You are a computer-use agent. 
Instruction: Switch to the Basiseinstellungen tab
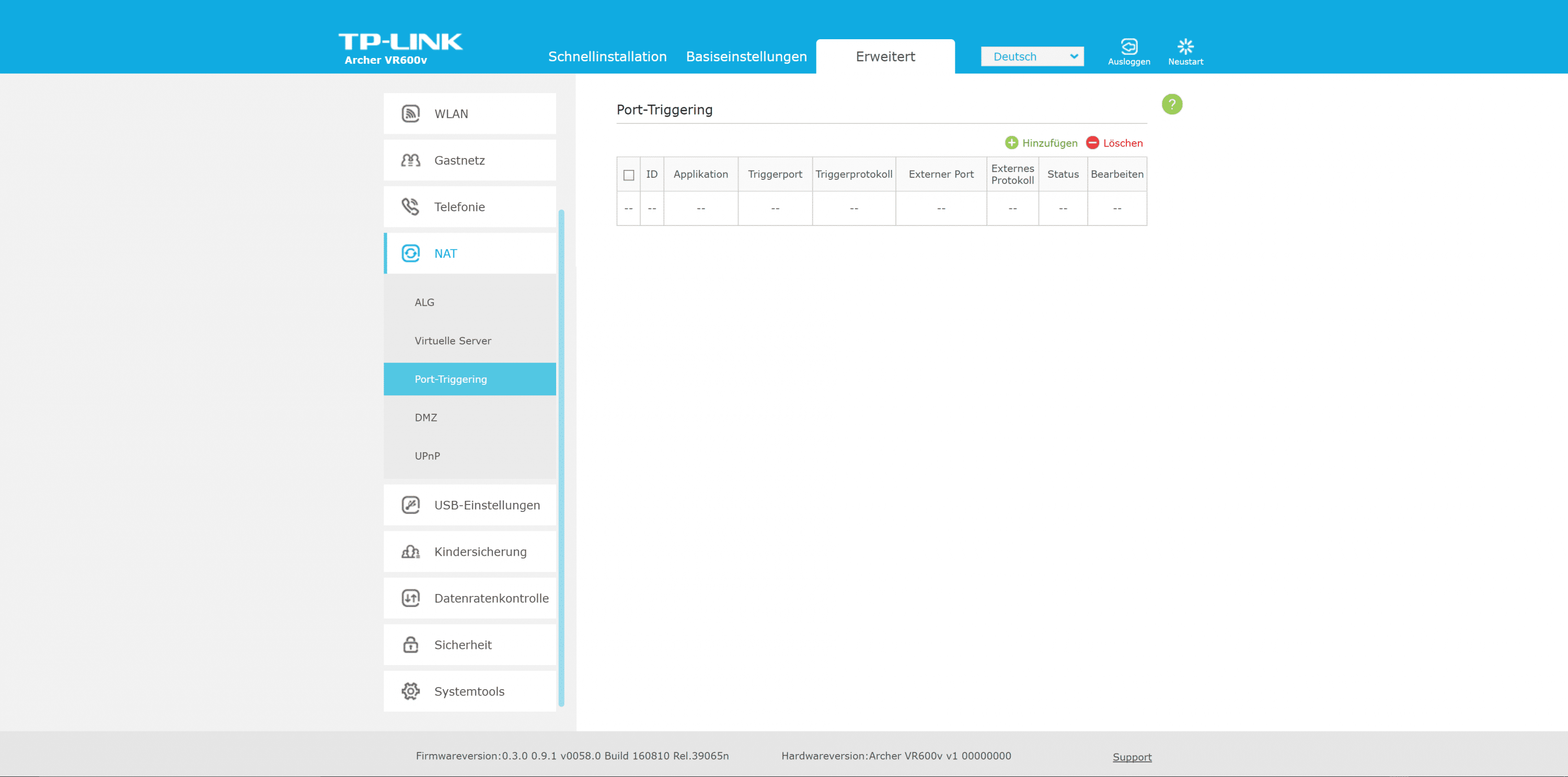[746, 56]
